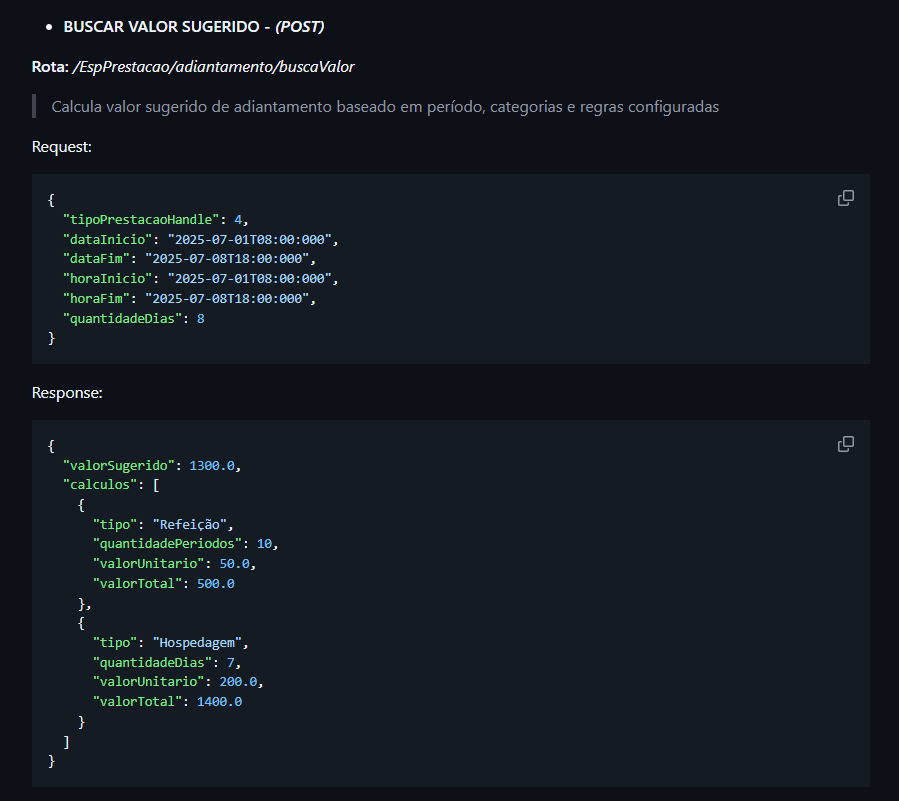This screenshot has height=801, width=899.
Task: Click the value "Hospedagem"
Action: tap(197, 643)
